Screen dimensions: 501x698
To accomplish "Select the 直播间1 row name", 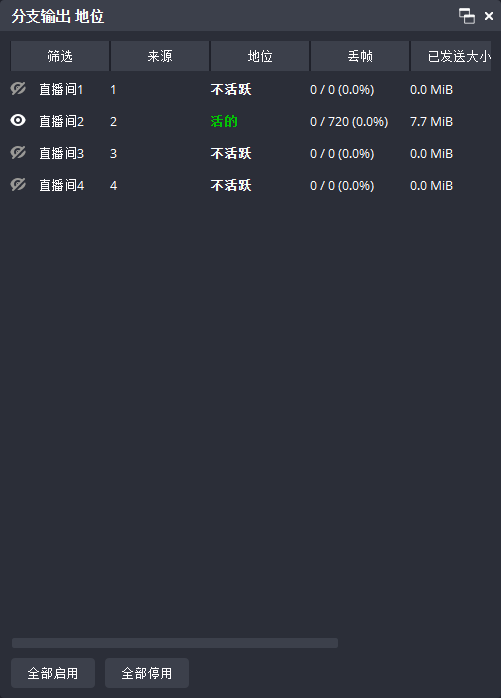I will tap(61, 89).
